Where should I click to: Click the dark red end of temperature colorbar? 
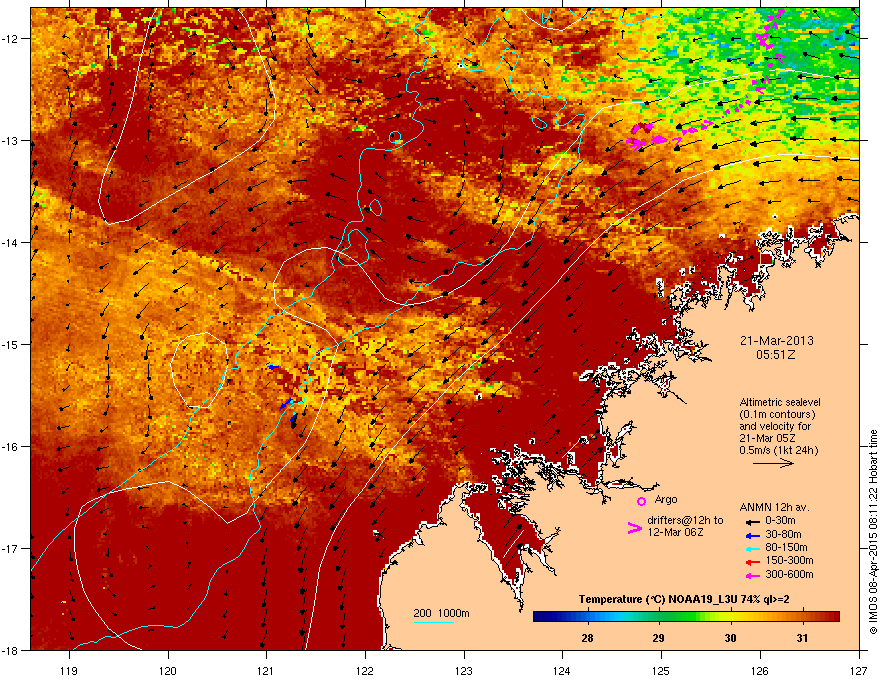(833, 617)
